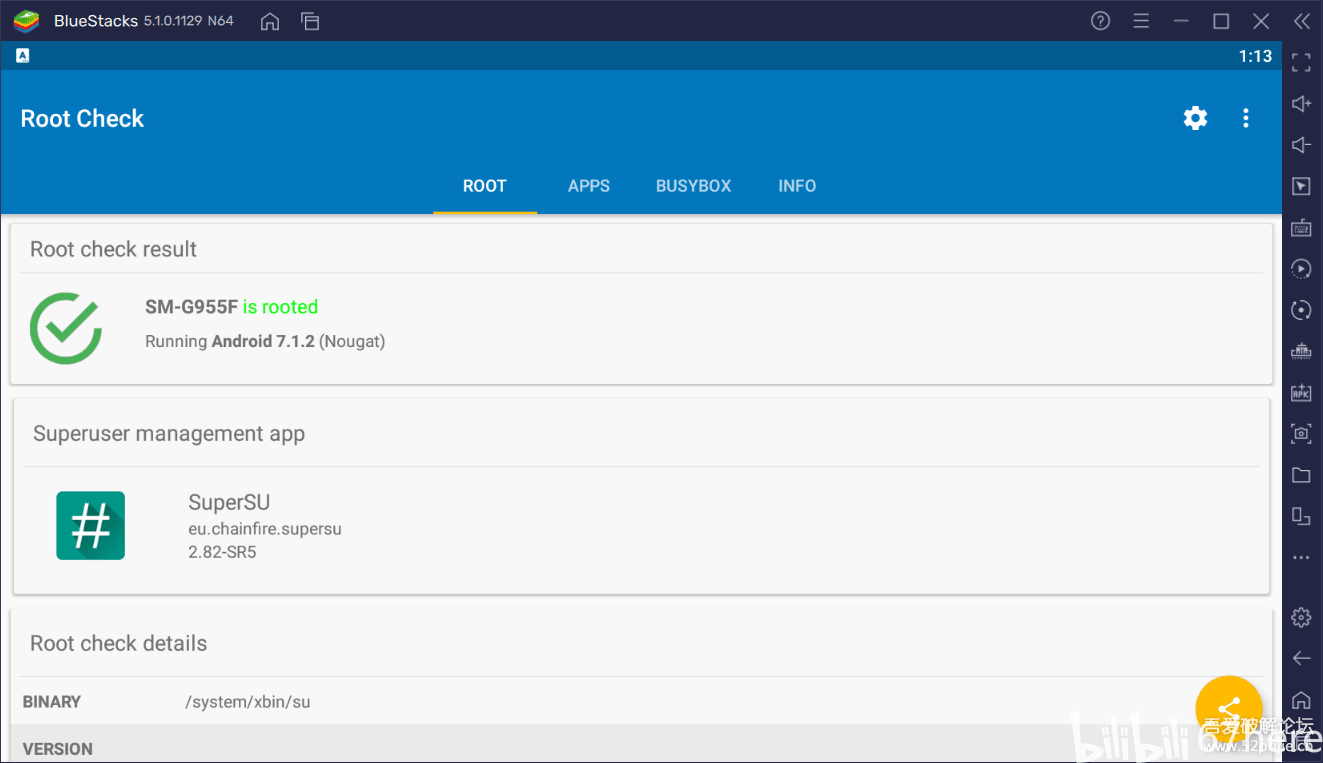The height and width of the screenshot is (763, 1323).
Task: Switch to the APPS tab
Action: click(x=589, y=186)
